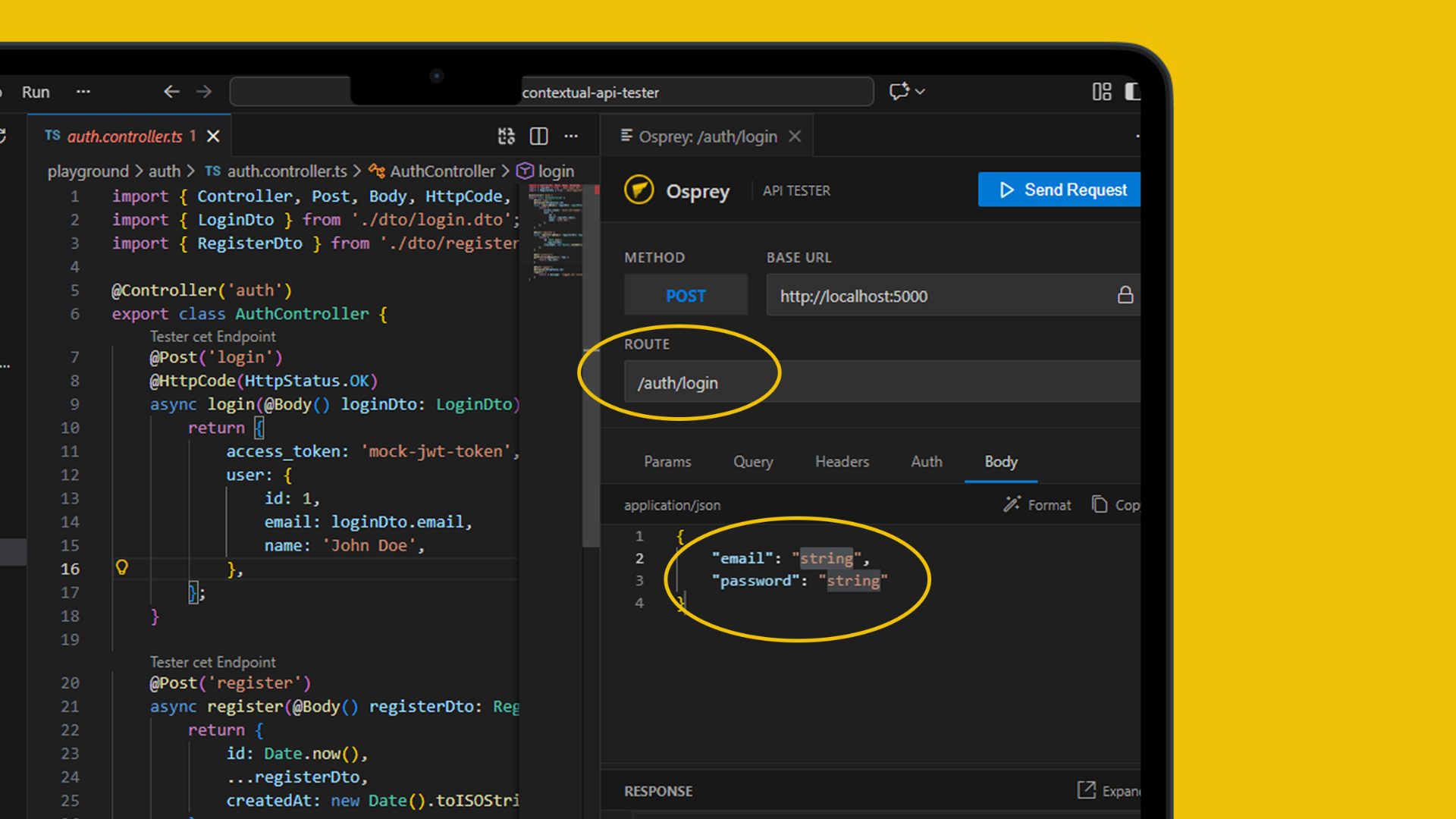Select the auth.controller.ts editor tab
1456x819 pixels.
pos(124,136)
